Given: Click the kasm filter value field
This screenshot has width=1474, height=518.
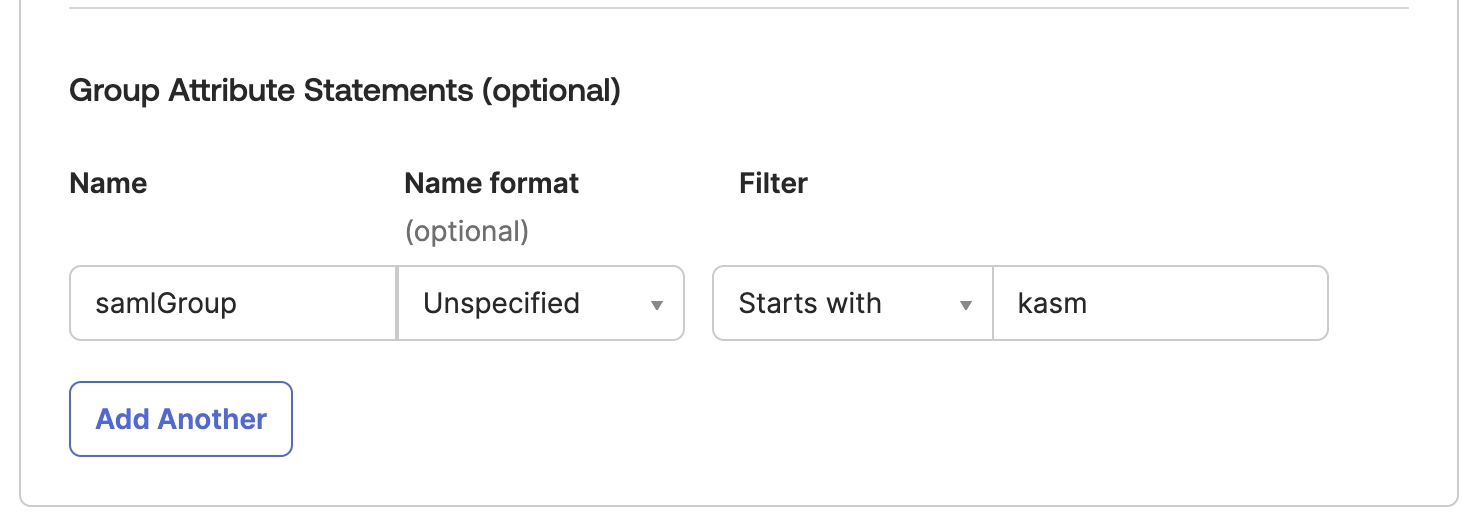Looking at the screenshot, I should coord(1160,303).
